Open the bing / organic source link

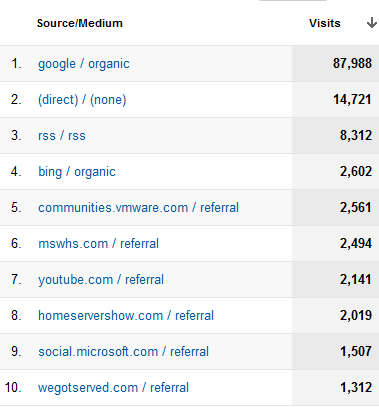tap(77, 172)
